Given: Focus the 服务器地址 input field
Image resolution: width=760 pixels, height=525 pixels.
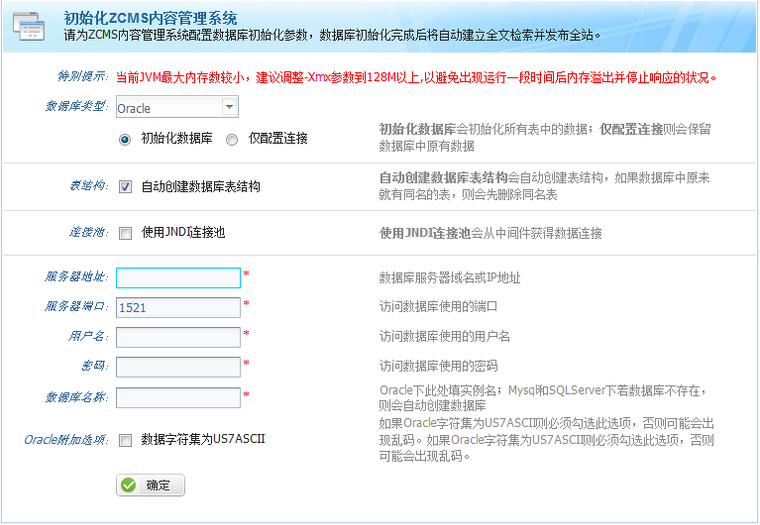Looking at the screenshot, I should click(178, 278).
